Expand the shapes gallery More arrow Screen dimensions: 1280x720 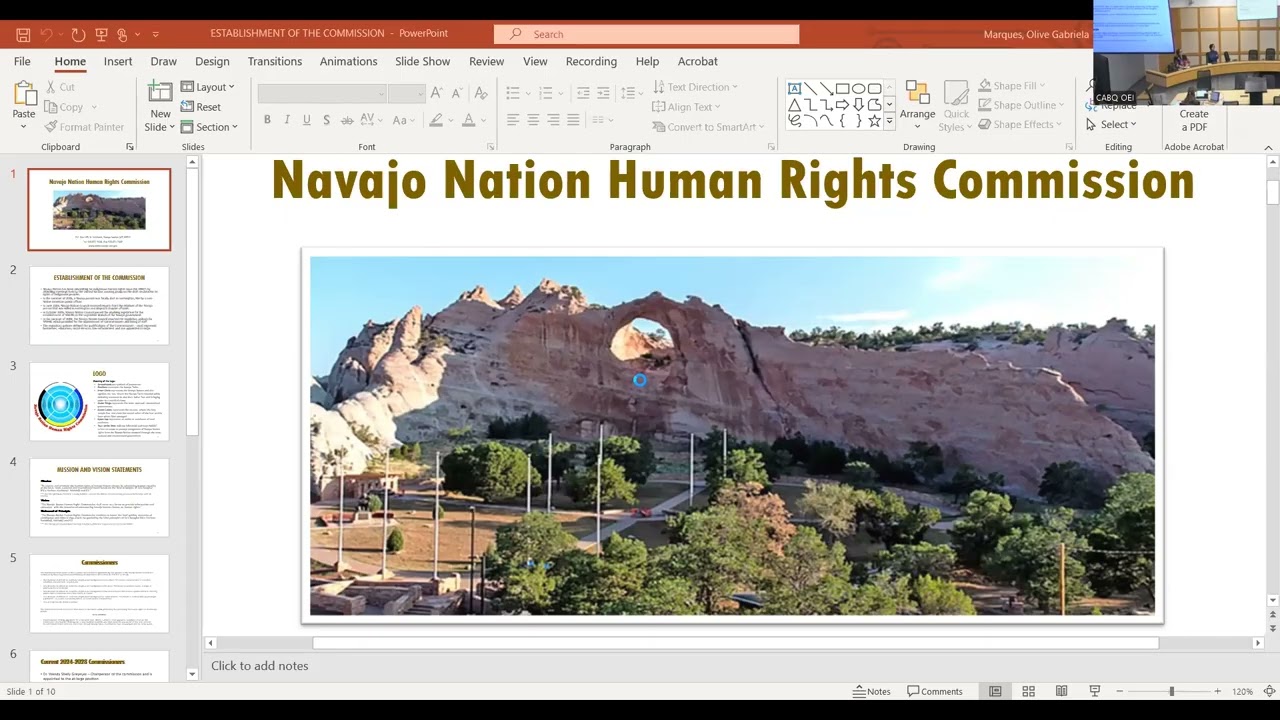[889, 121]
